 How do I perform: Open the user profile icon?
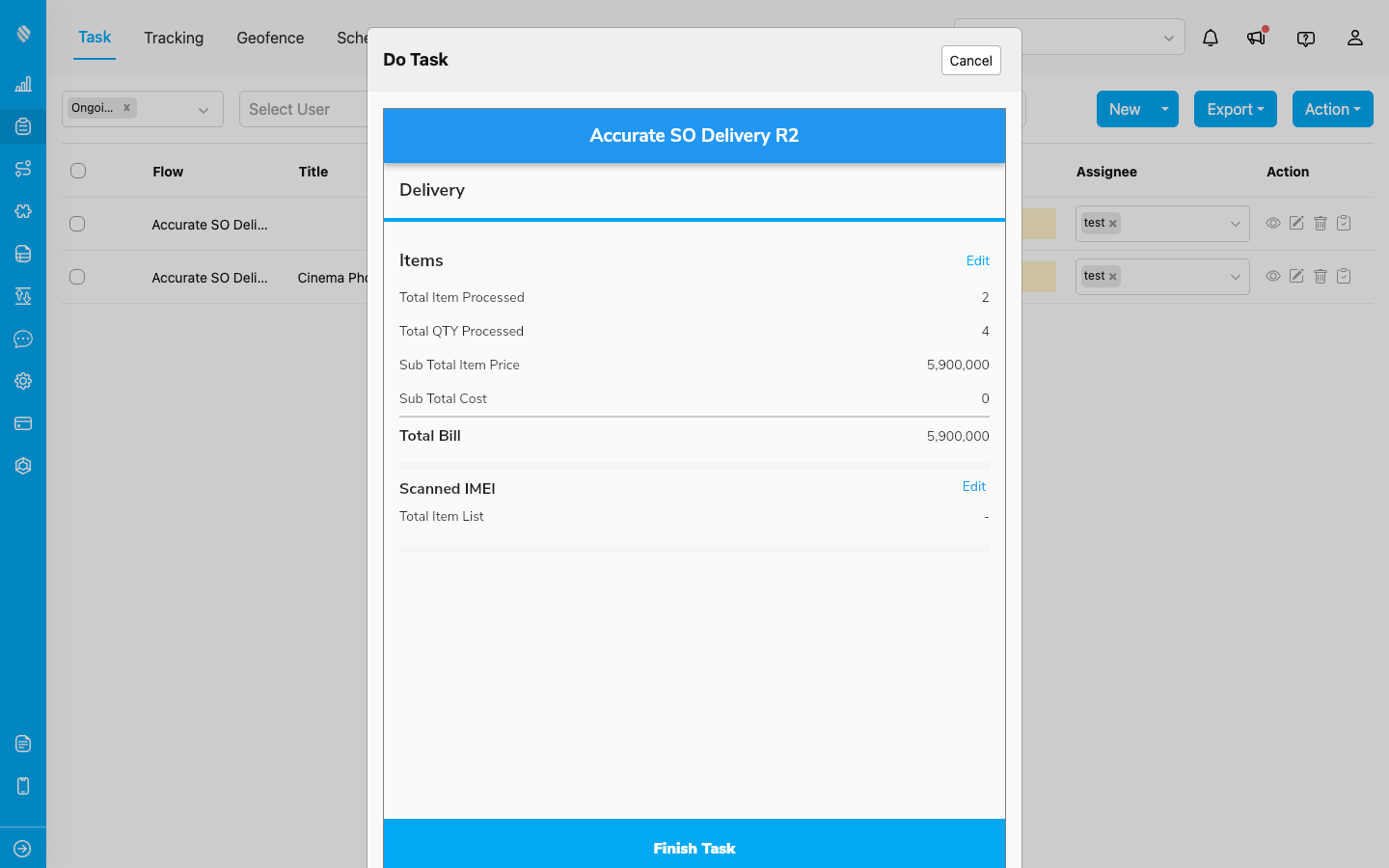coord(1355,38)
